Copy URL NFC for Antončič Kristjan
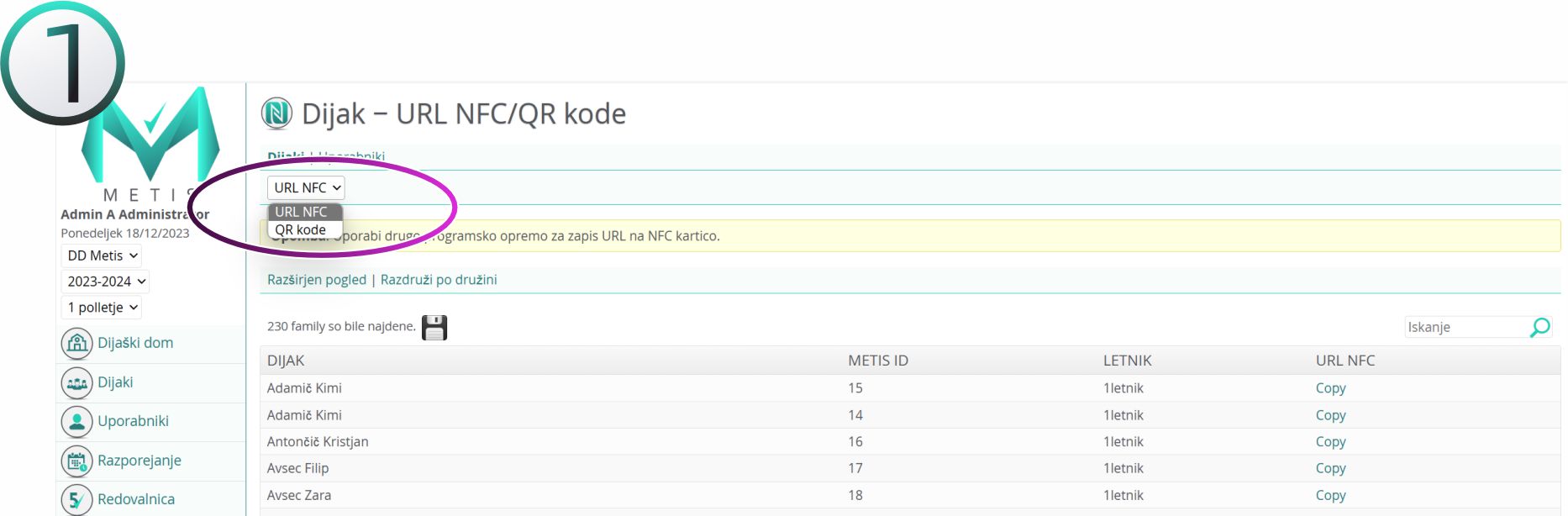This screenshot has width=1568, height=516. (1330, 442)
